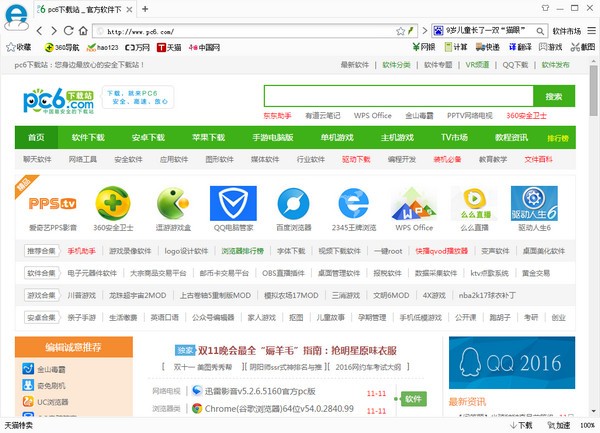Open 下载 manager in status bar

point(521,425)
